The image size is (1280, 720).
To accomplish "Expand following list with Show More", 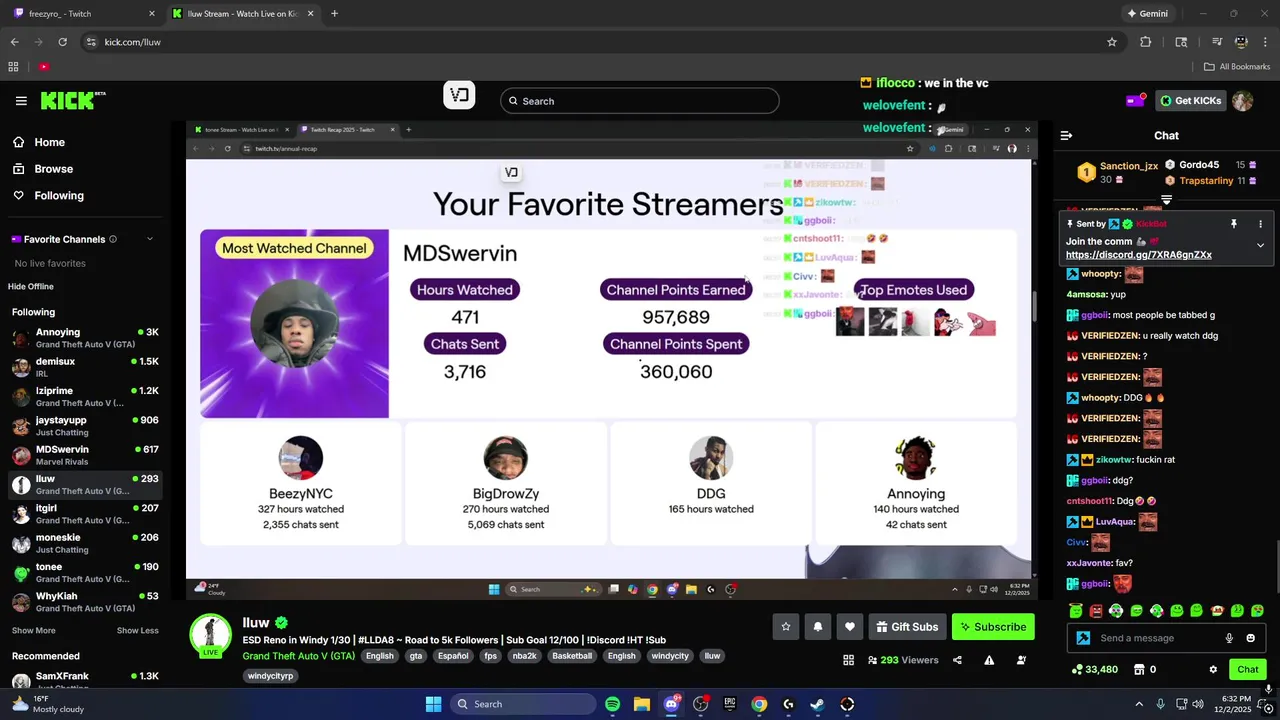I will click(x=34, y=631).
